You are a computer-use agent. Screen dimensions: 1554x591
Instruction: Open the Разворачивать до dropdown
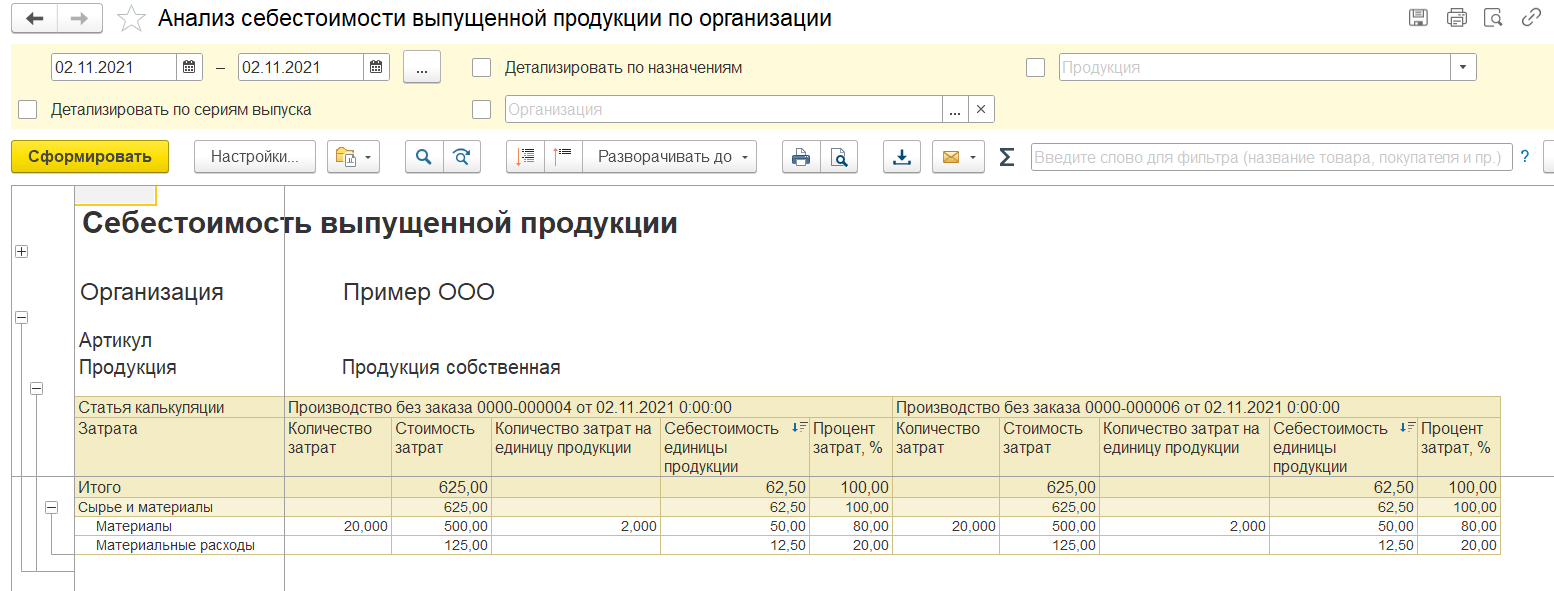pyautogui.click(x=670, y=157)
